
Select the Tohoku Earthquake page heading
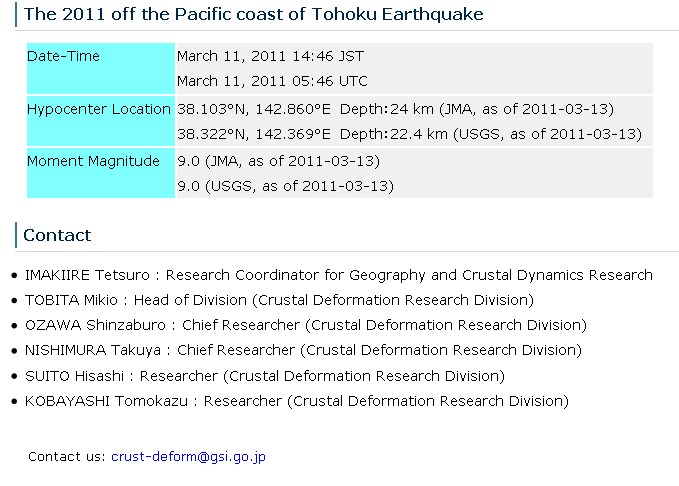click(253, 14)
